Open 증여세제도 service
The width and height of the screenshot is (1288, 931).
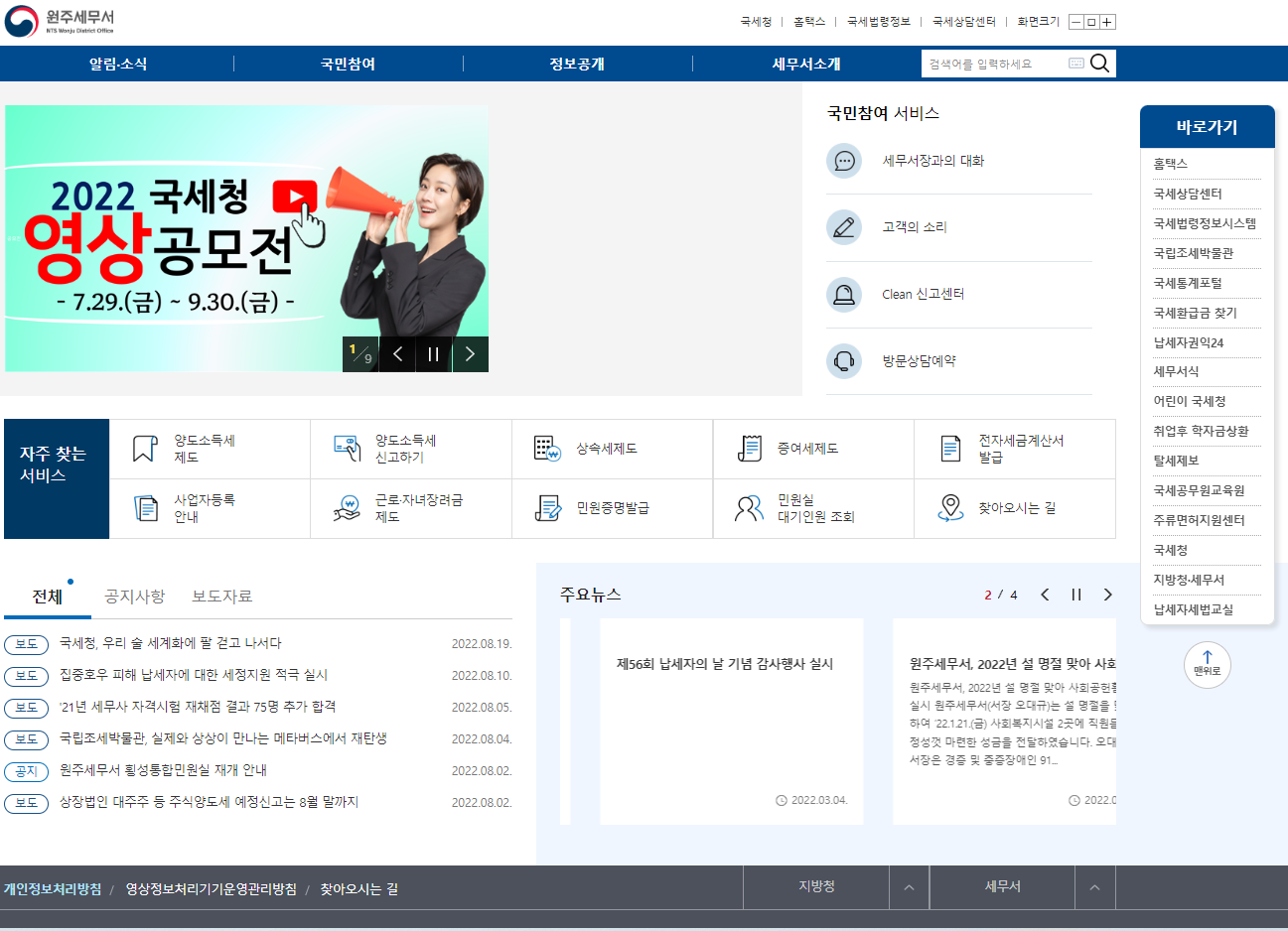pyautogui.click(x=813, y=449)
